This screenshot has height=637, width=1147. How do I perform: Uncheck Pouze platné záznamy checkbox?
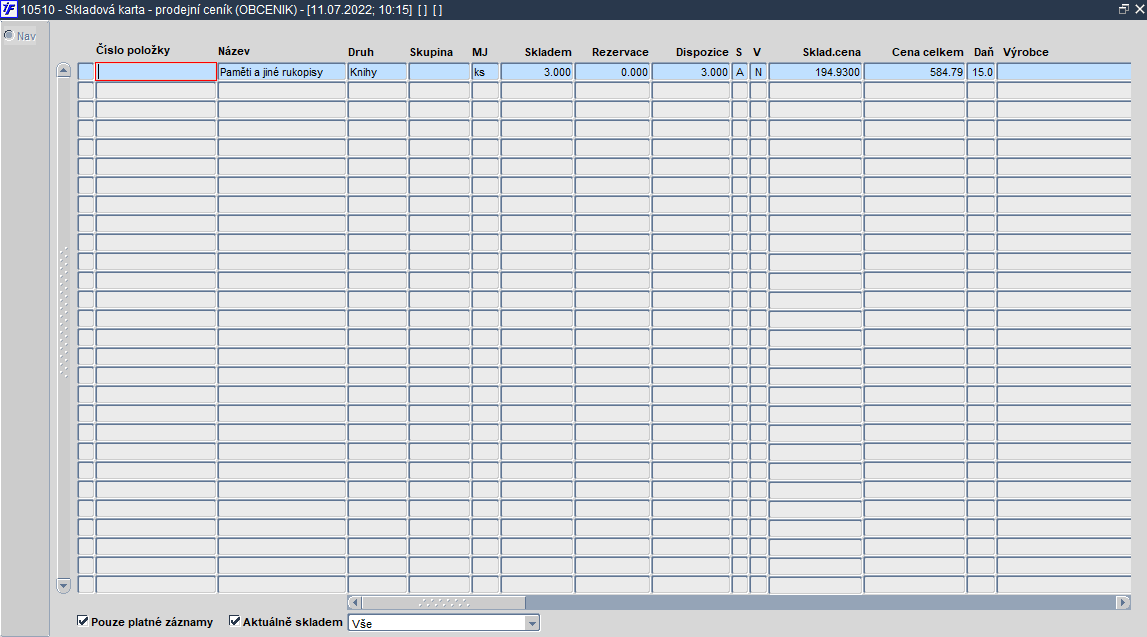[83, 621]
